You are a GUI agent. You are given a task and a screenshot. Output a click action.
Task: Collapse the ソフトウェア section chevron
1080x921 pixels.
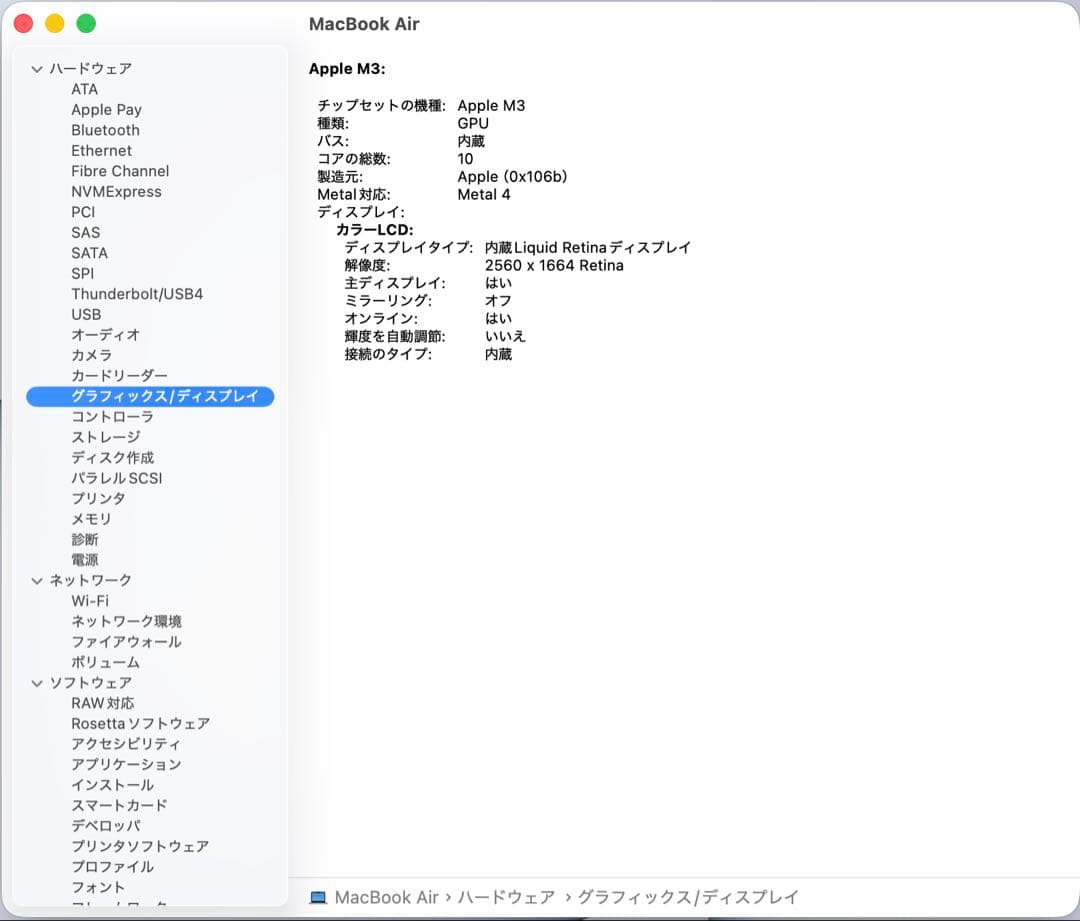(x=37, y=683)
